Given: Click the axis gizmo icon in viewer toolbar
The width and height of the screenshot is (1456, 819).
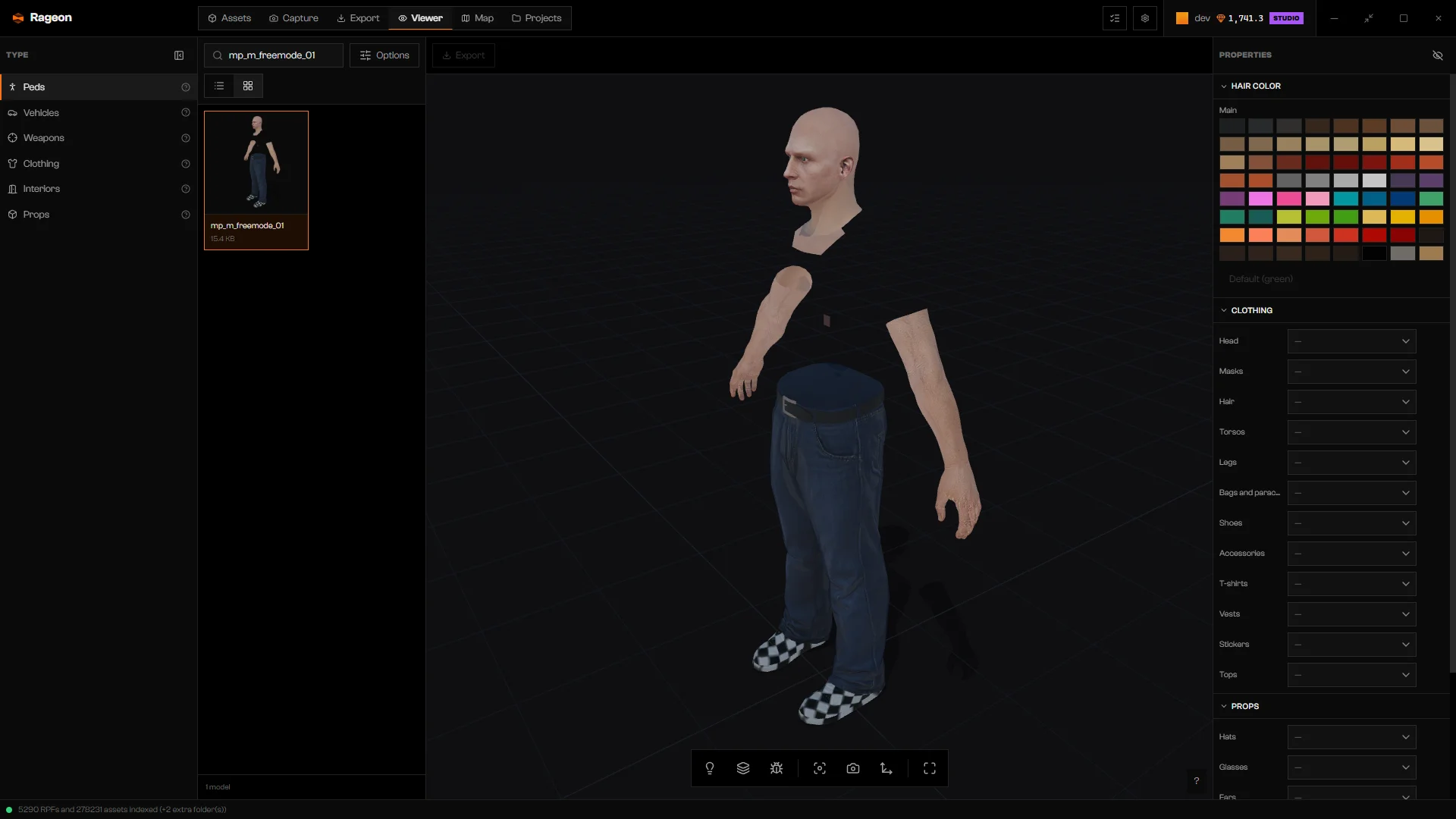Looking at the screenshot, I should (x=886, y=768).
